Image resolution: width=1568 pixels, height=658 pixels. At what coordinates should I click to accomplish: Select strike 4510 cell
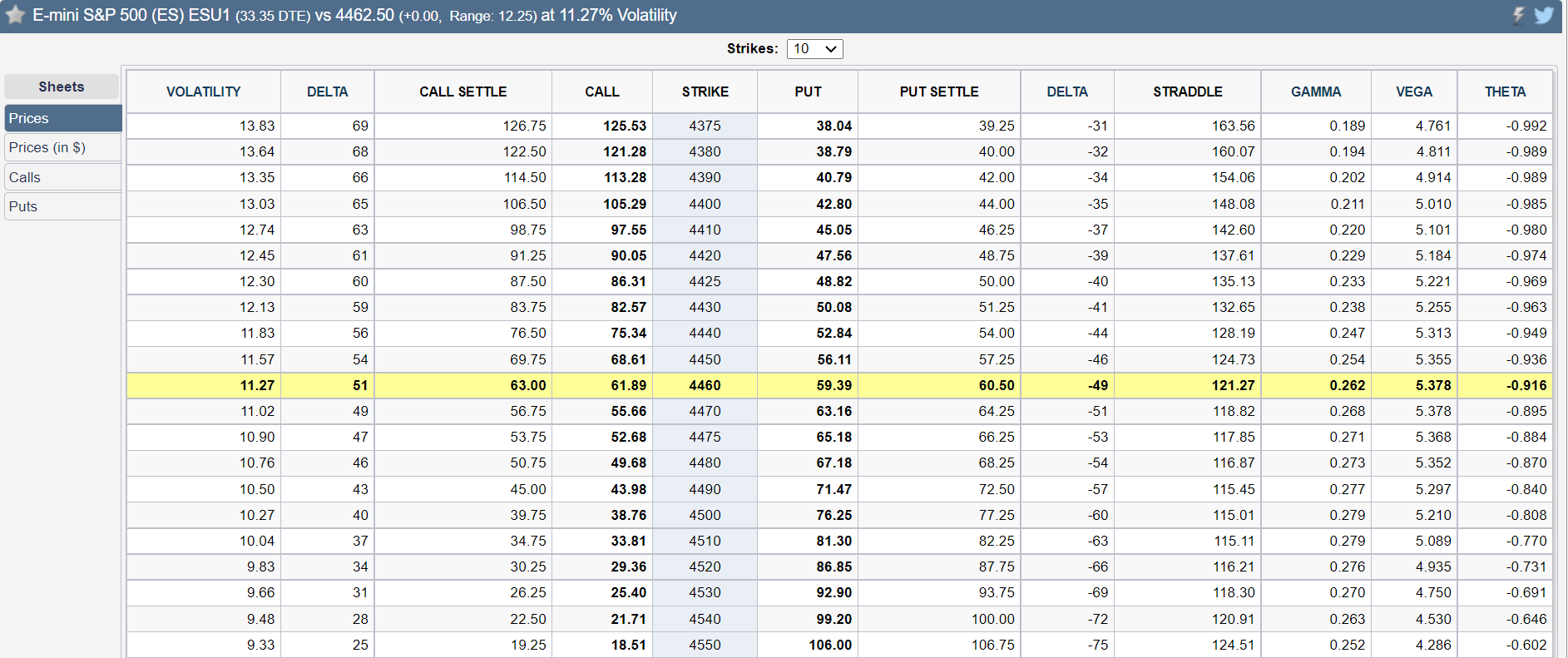point(705,541)
